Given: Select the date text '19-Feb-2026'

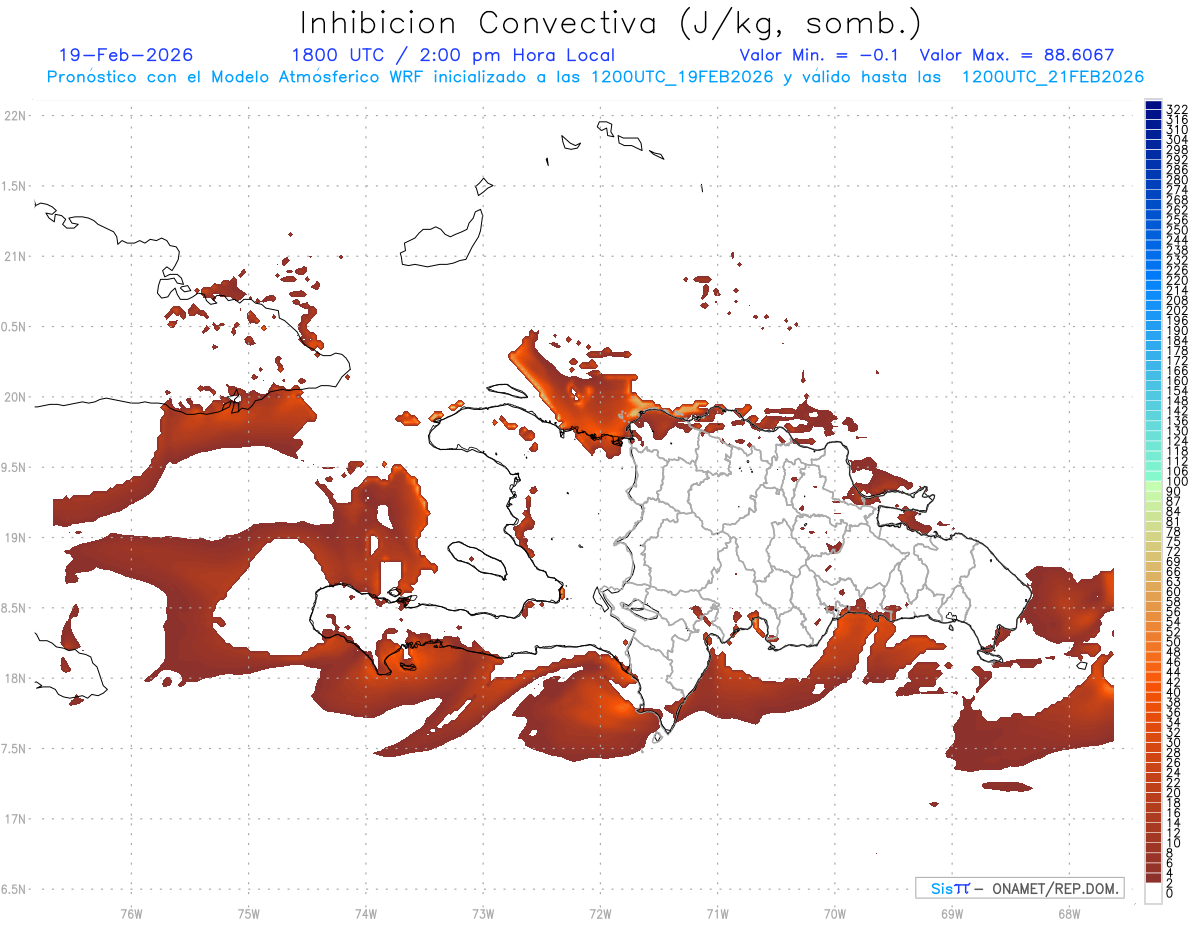Looking at the screenshot, I should [126, 55].
